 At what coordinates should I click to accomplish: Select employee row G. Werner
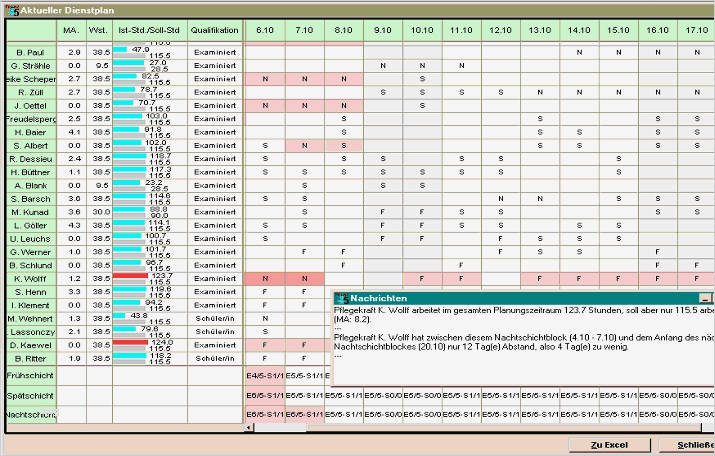coord(31,252)
